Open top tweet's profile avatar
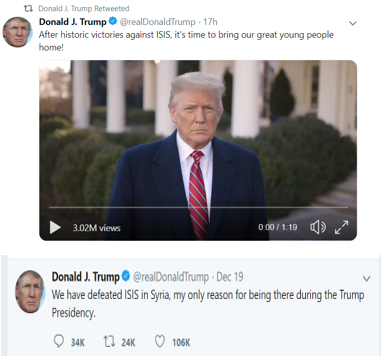 (17, 32)
